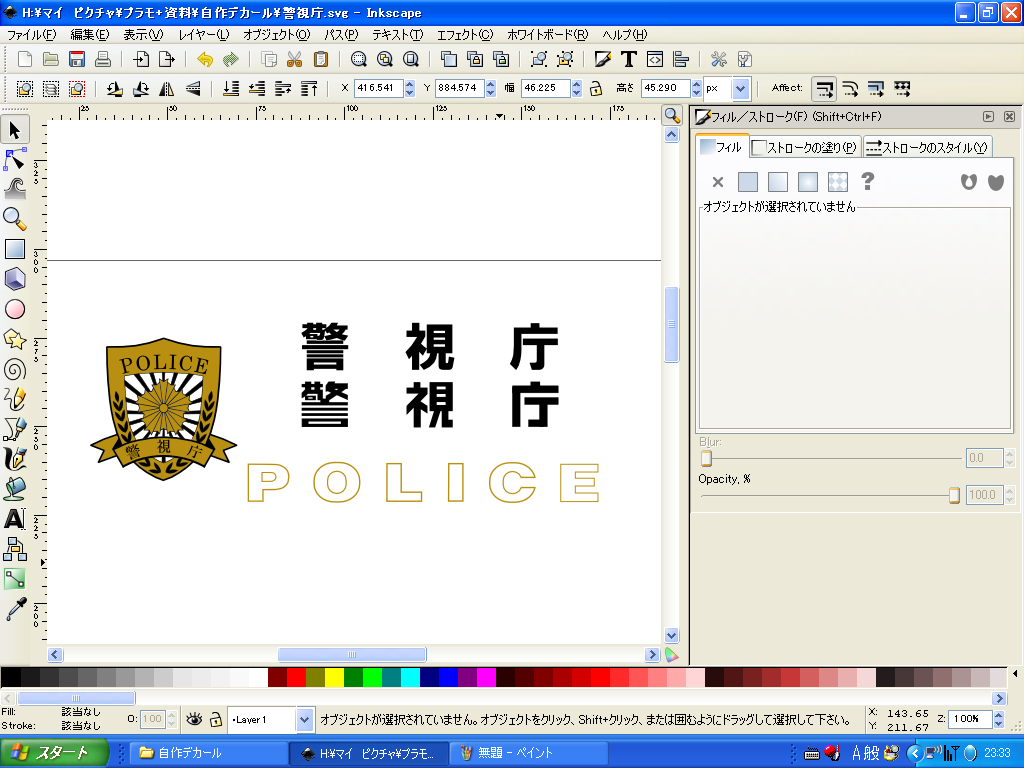
Task: Toggle Affect stroke width scaling button
Action: [824, 88]
